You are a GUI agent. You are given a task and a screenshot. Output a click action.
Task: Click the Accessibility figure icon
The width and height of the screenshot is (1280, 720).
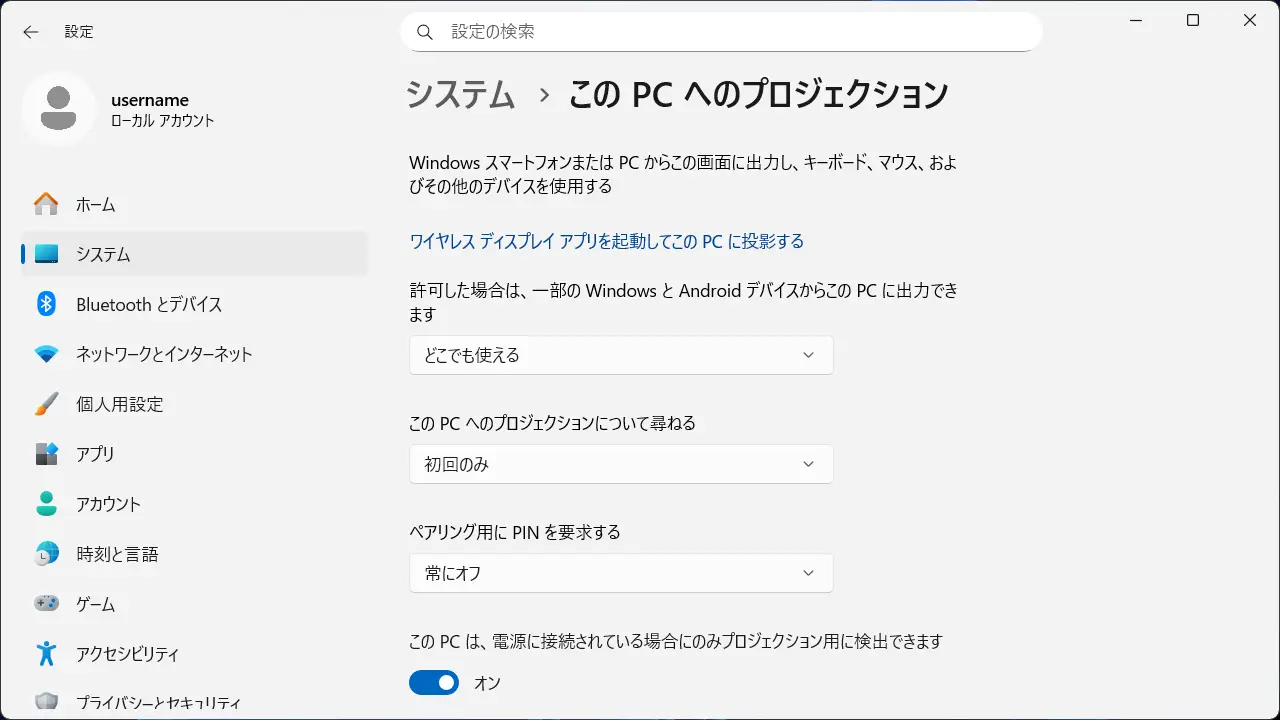(46, 654)
